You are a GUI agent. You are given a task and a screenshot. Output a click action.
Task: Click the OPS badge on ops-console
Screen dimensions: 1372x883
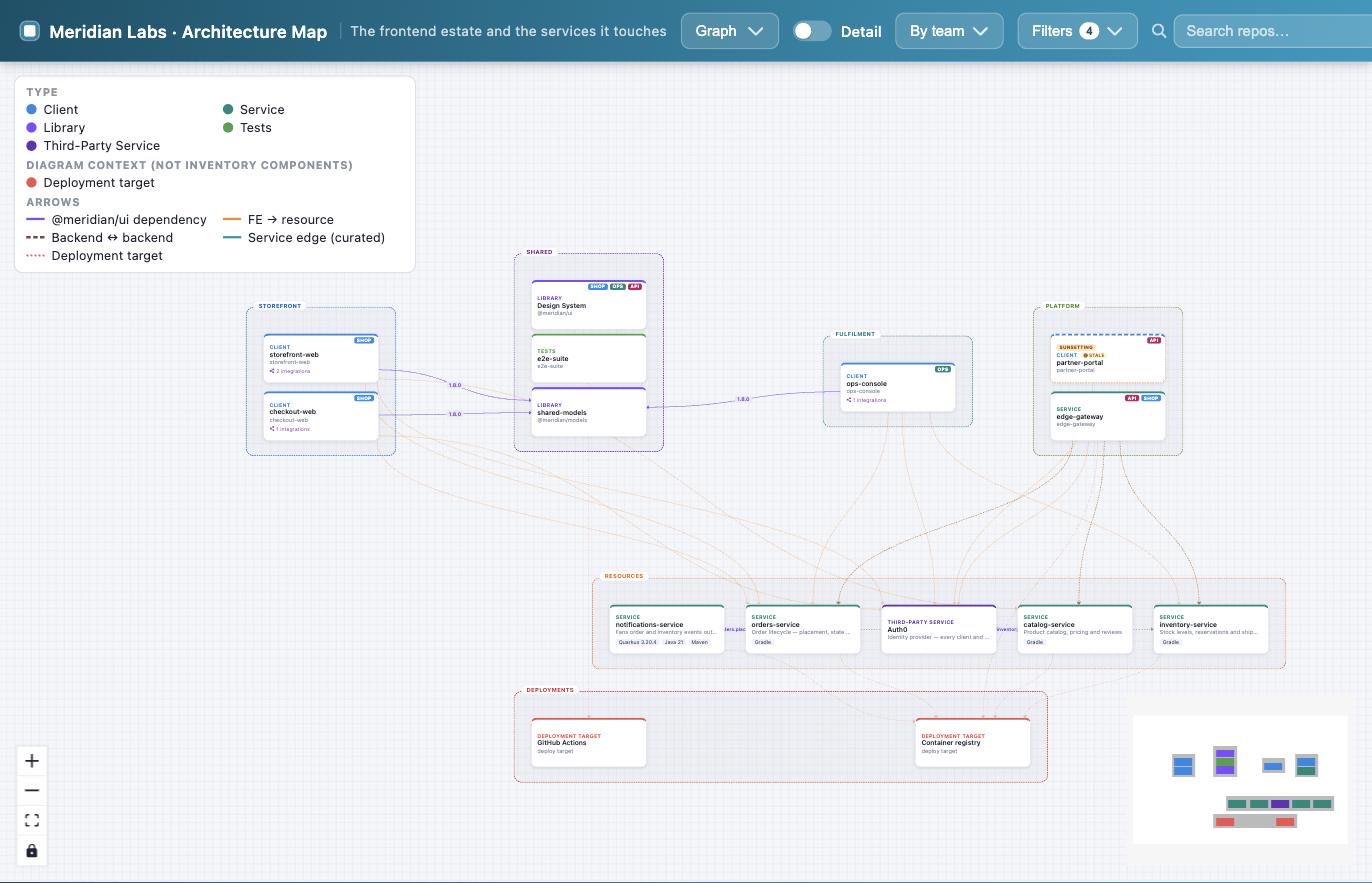(942, 369)
